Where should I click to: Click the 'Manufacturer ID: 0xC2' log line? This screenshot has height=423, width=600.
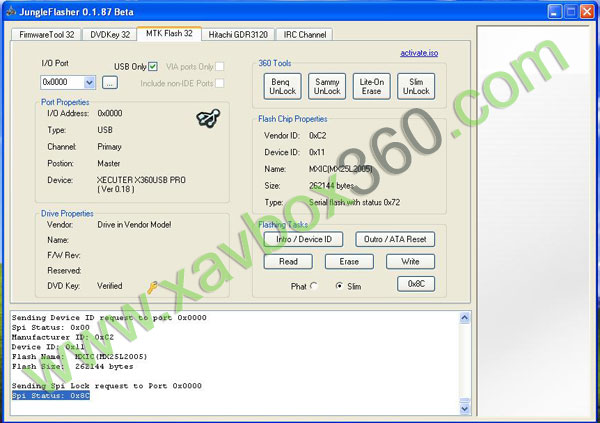tap(62, 337)
